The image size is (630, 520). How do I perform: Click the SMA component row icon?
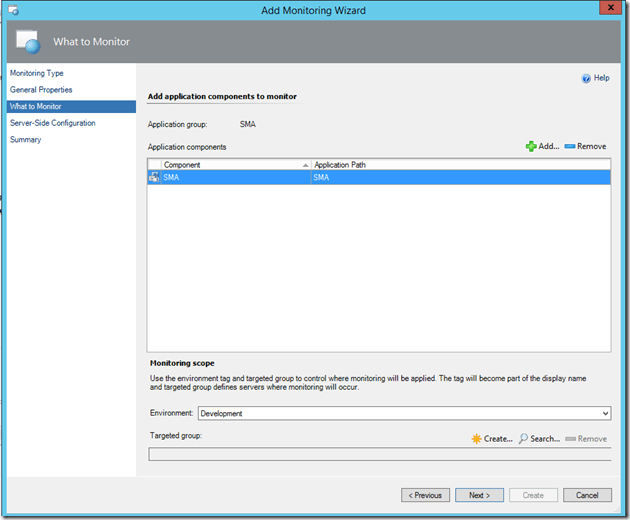click(155, 177)
